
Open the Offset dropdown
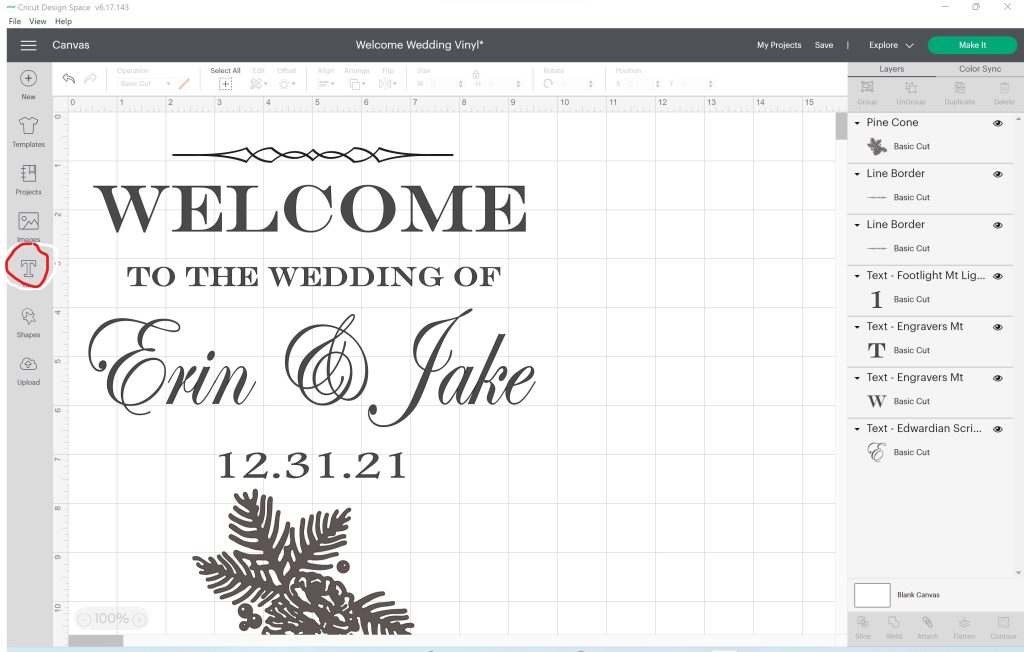click(287, 84)
